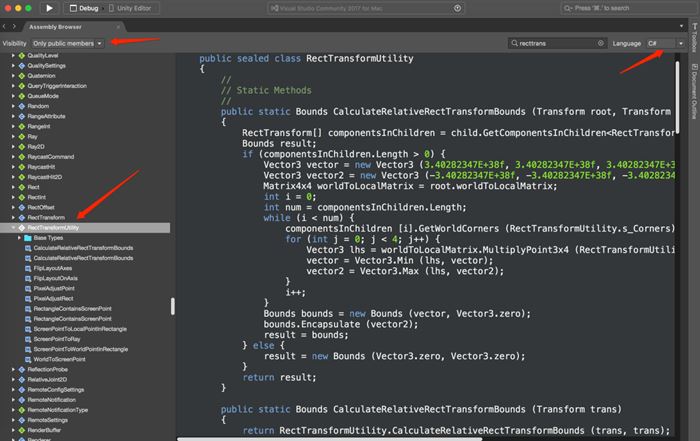This screenshot has height=441, width=700.
Task: Click the Base Types folder icon
Action: [x=27, y=238]
